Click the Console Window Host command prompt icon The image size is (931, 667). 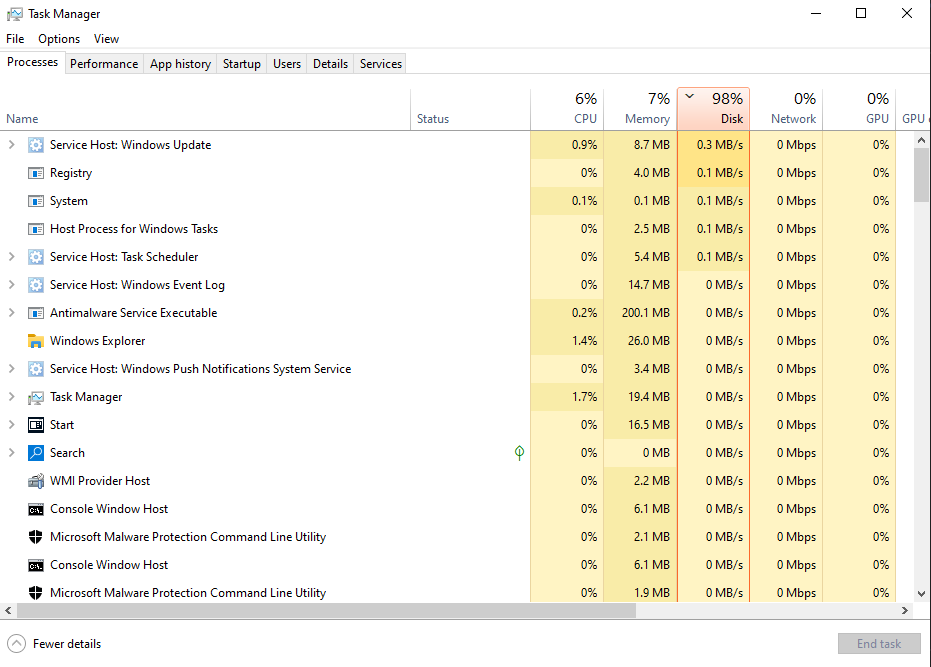coord(36,508)
